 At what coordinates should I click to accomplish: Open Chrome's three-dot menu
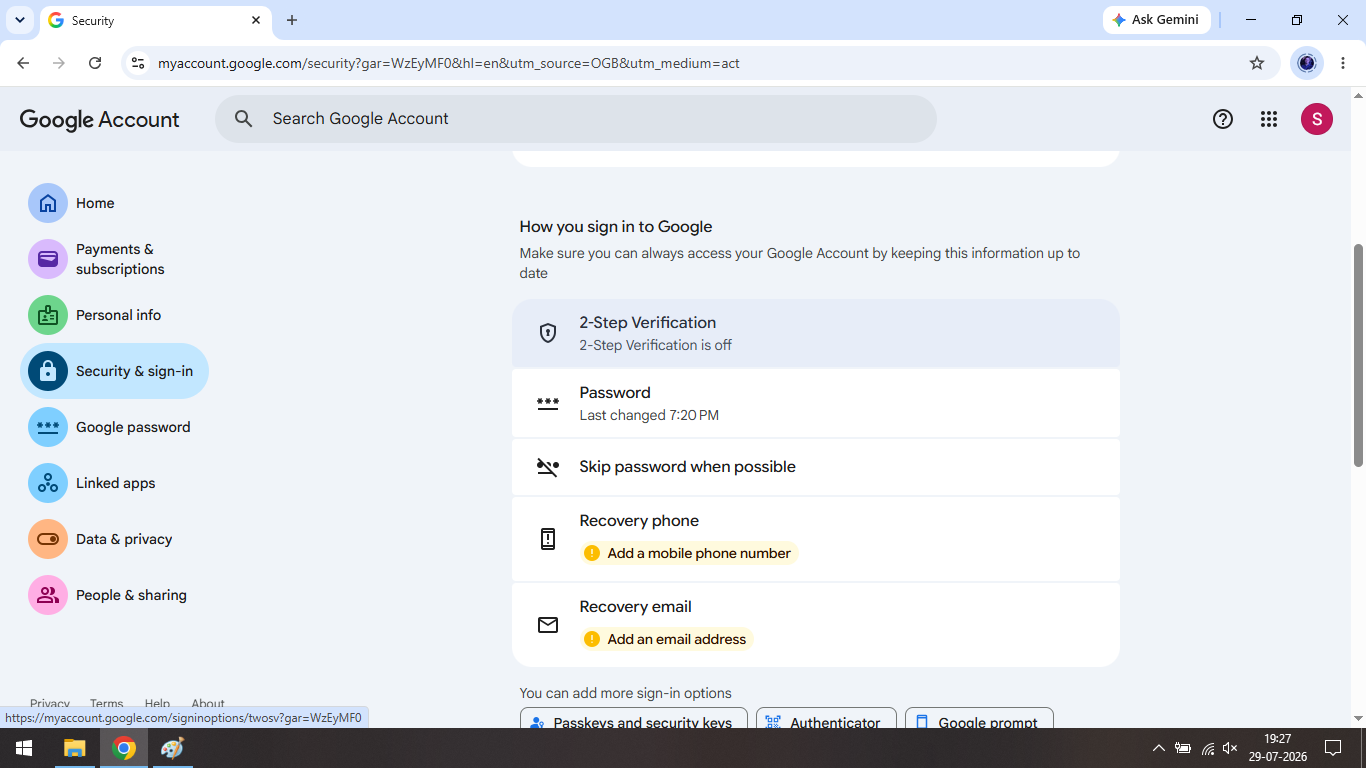1343,63
